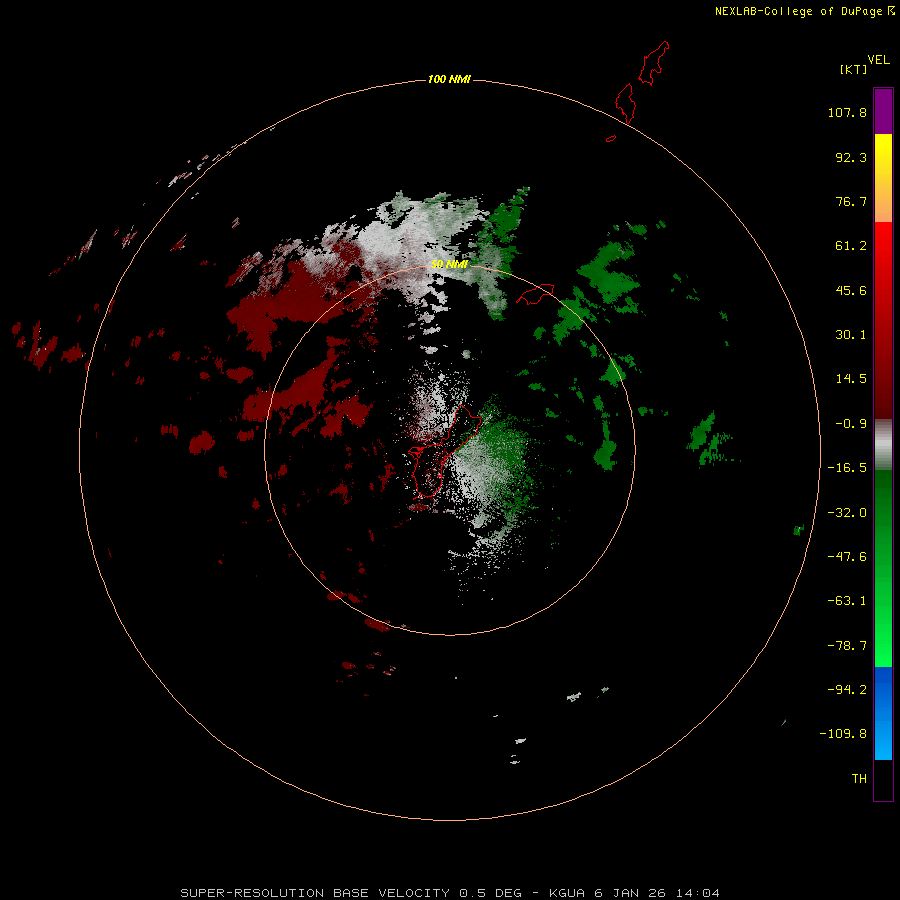Click the VEL legend title

[x=879, y=60]
